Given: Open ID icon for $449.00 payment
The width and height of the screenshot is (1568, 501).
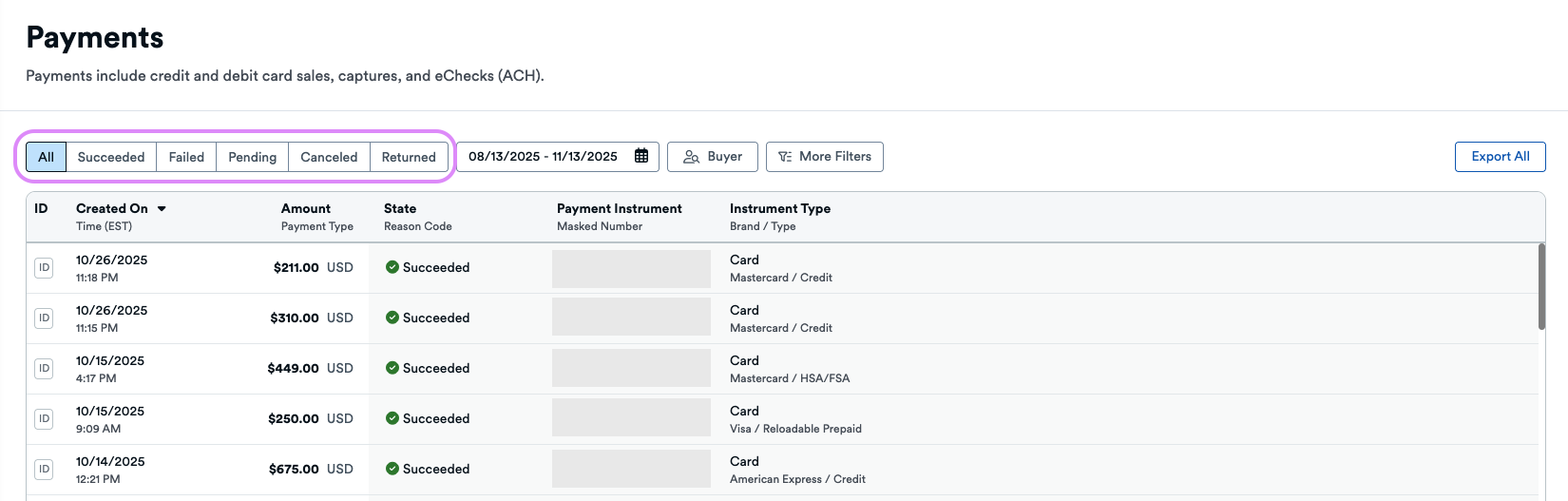Looking at the screenshot, I should point(44,369).
